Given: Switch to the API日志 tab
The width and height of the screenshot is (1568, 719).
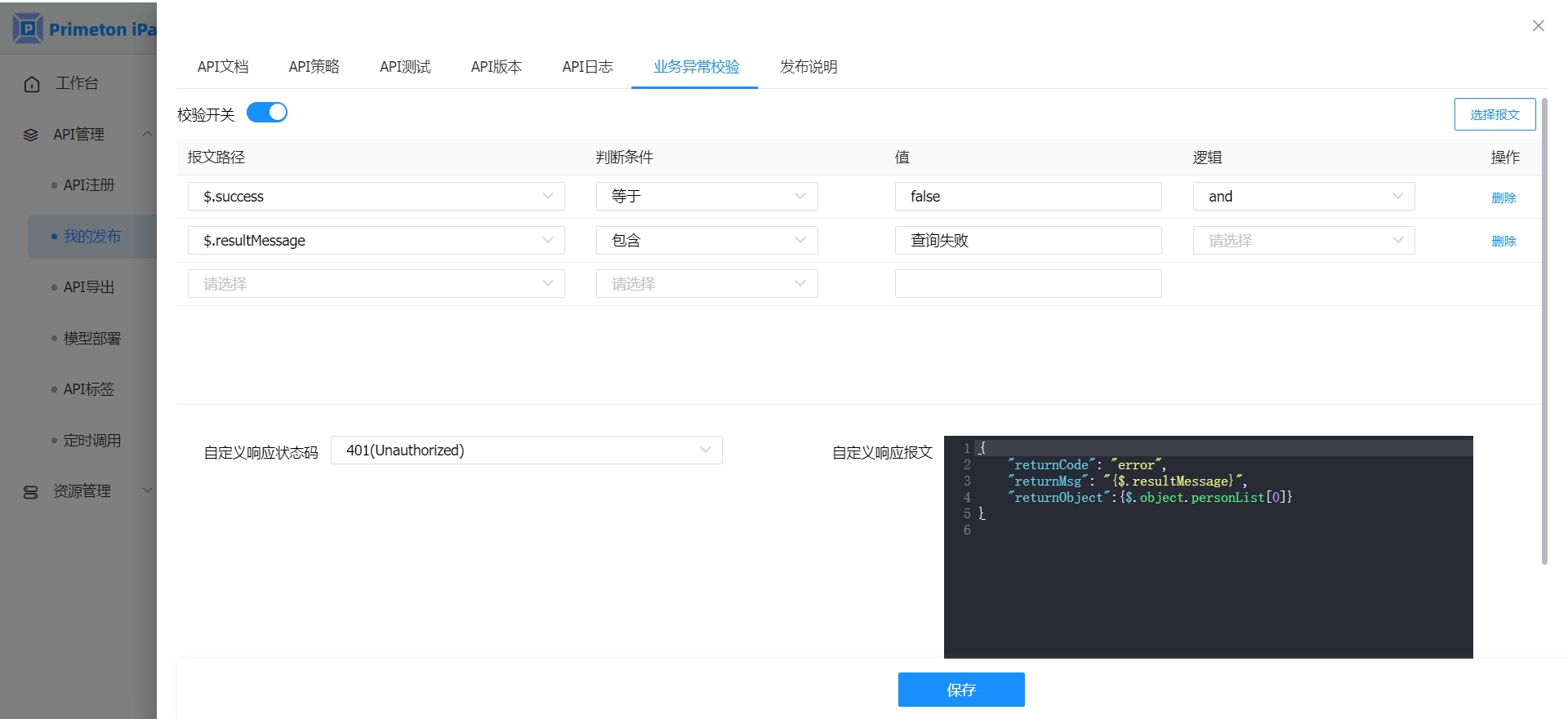Looking at the screenshot, I should (587, 67).
